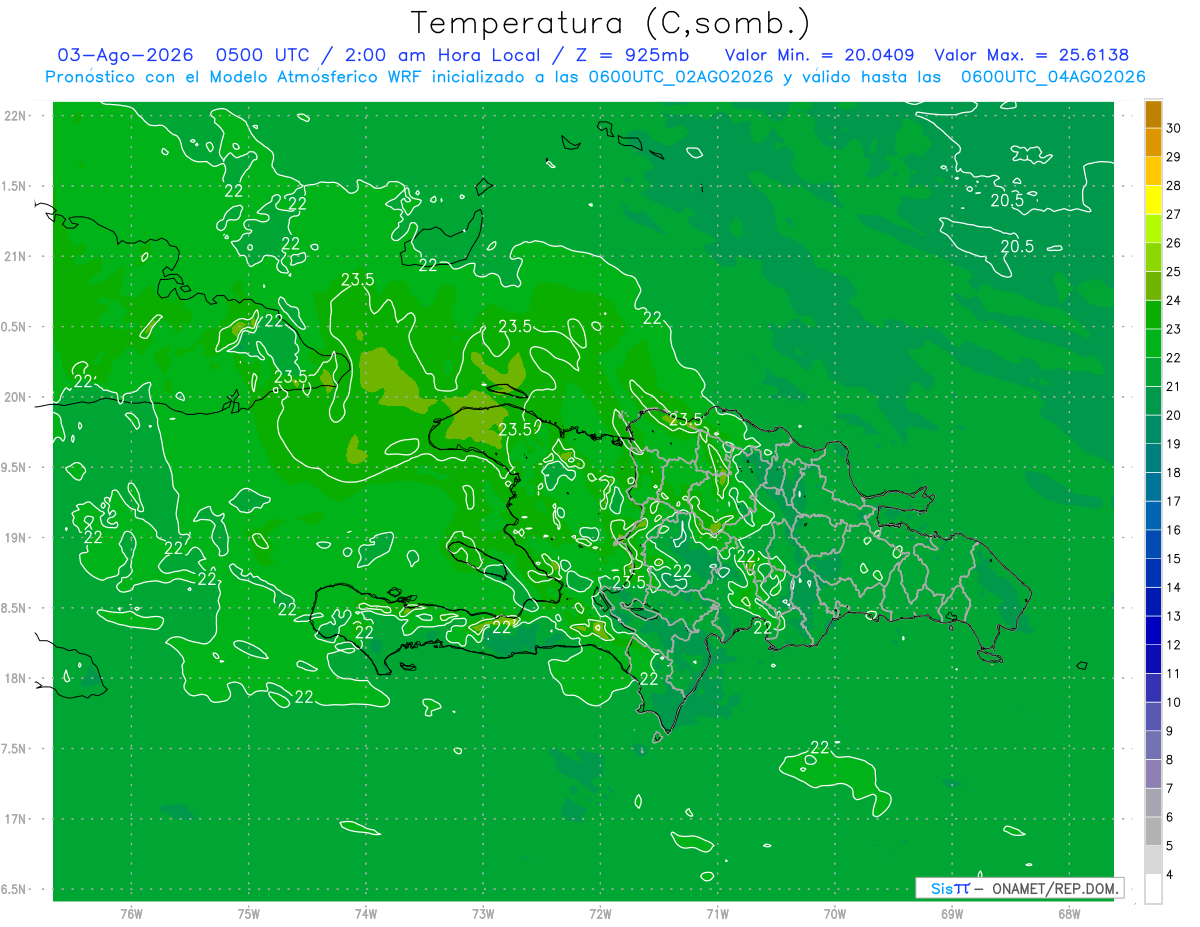
Task: Click the 74W longitude axis label
Action: click(366, 914)
